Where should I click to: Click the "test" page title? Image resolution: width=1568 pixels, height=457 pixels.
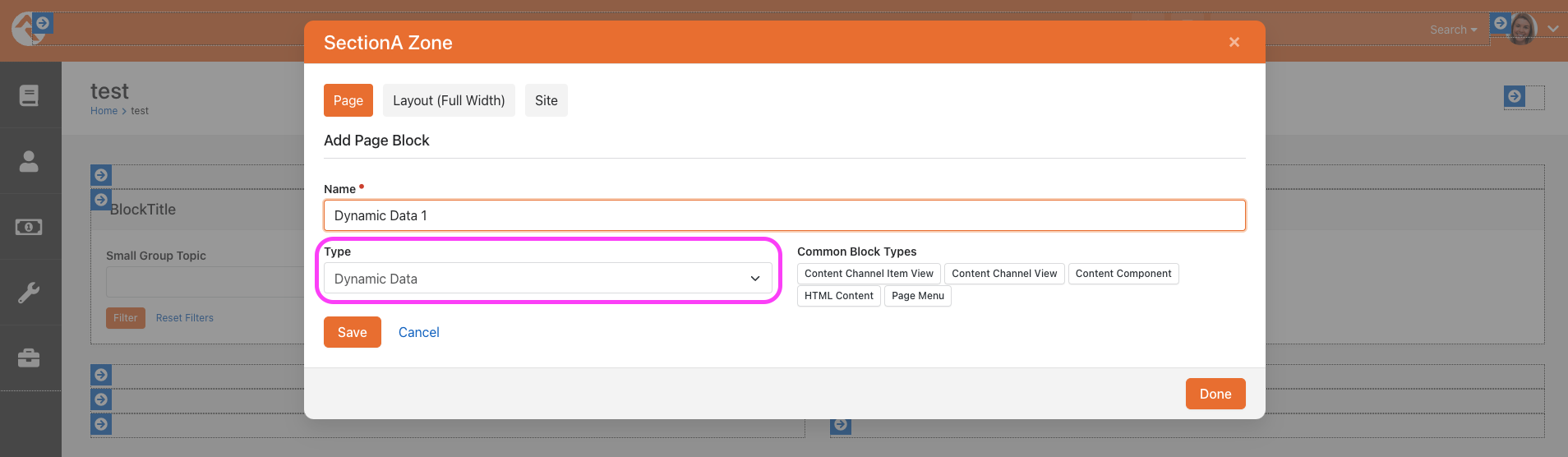click(109, 90)
